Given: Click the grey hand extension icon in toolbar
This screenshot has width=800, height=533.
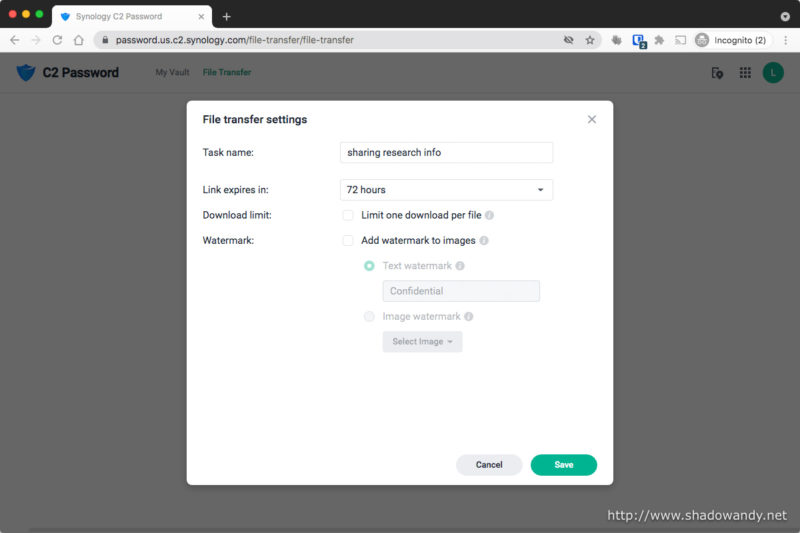Looking at the screenshot, I should [x=616, y=40].
